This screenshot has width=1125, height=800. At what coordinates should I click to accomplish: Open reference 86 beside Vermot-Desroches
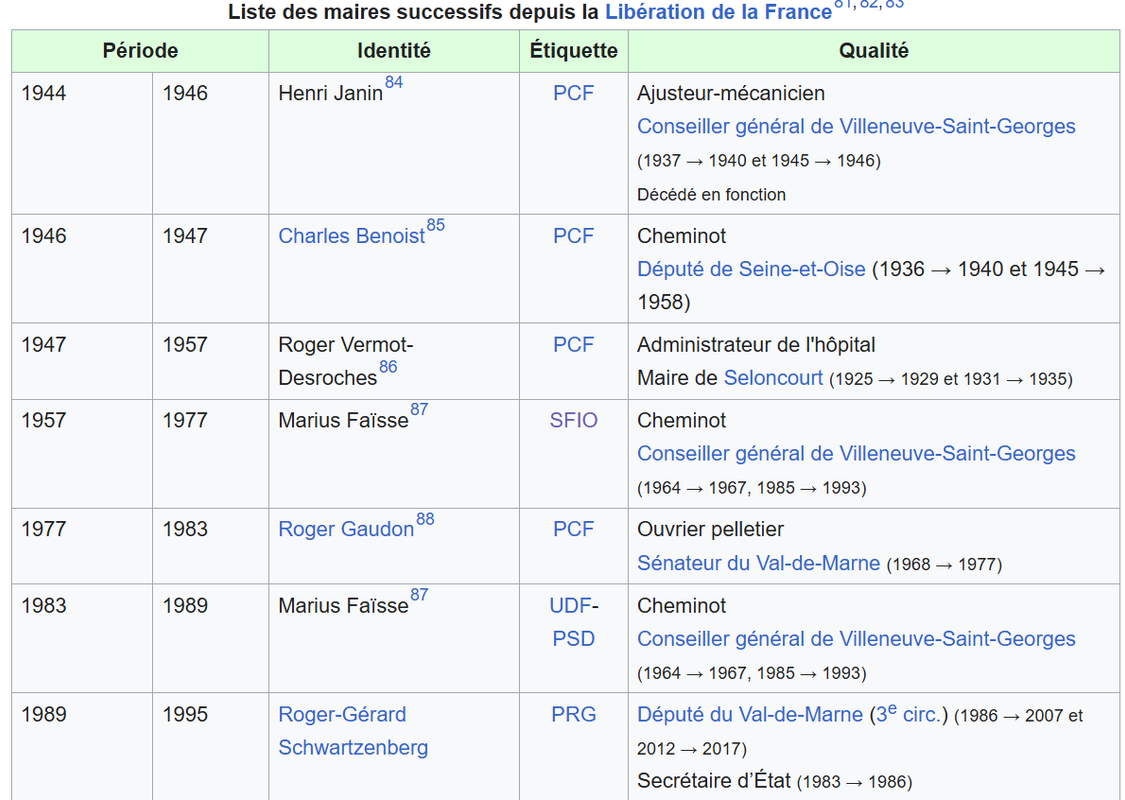[388, 367]
